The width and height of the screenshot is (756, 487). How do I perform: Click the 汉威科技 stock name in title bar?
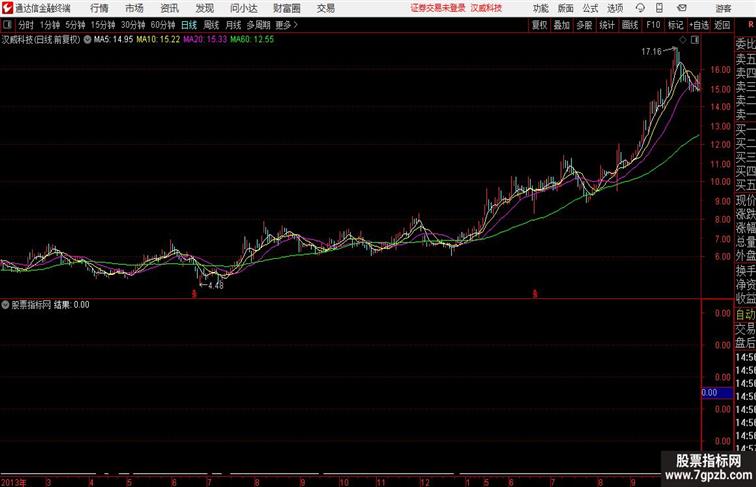click(x=486, y=8)
